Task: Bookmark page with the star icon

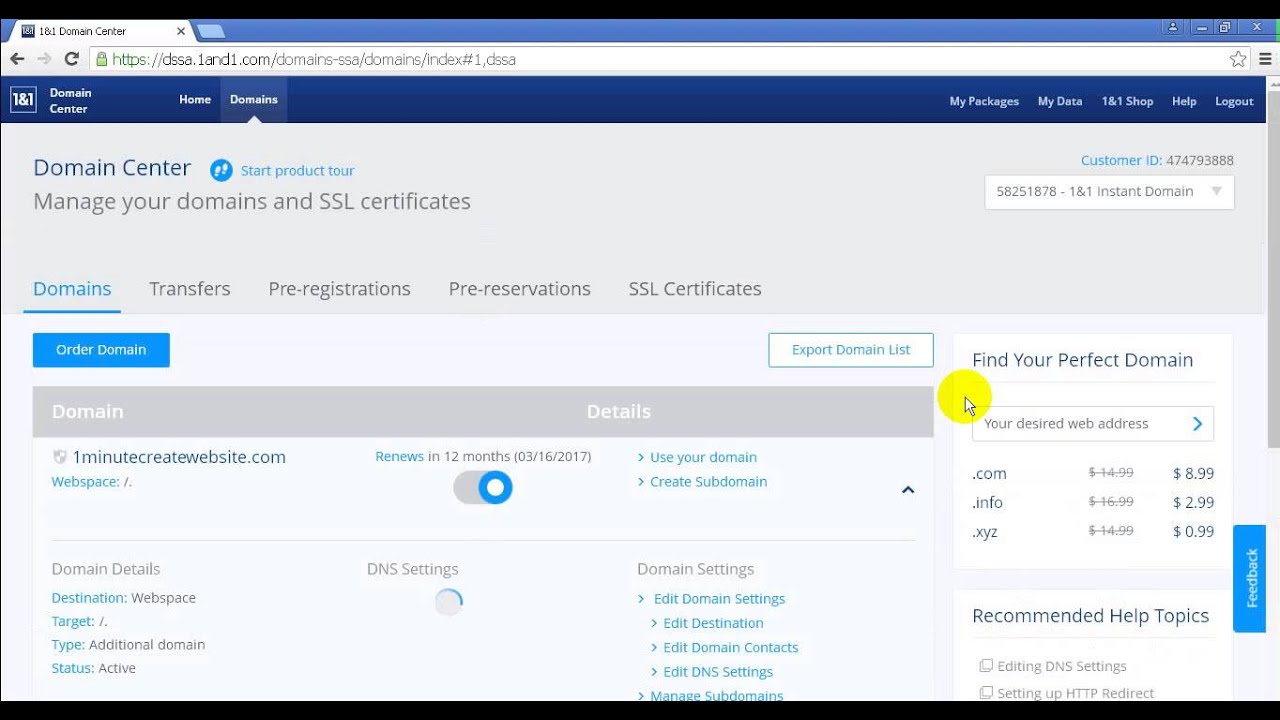Action: click(x=1238, y=59)
